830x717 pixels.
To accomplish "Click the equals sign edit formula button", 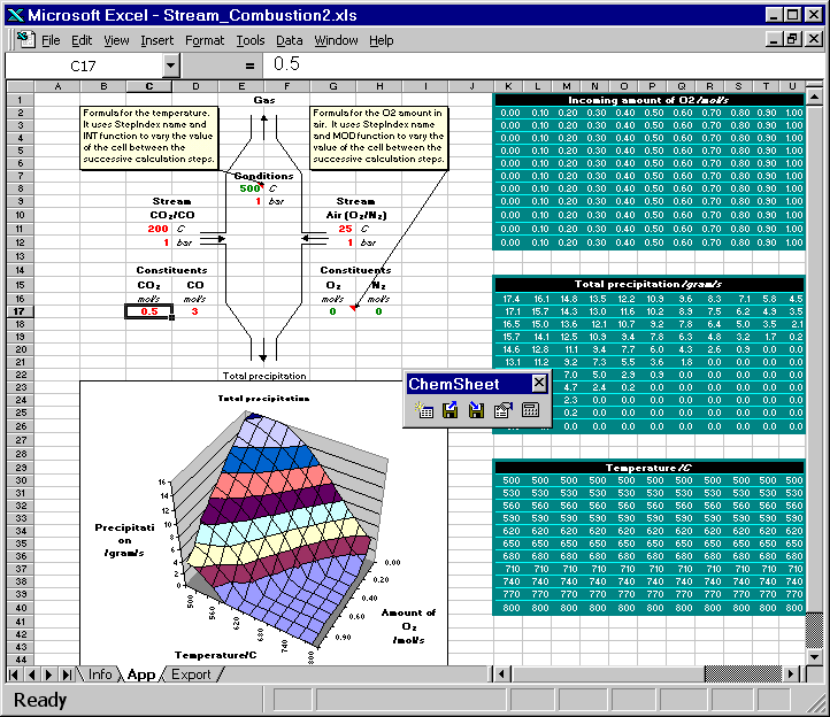I will [249, 65].
